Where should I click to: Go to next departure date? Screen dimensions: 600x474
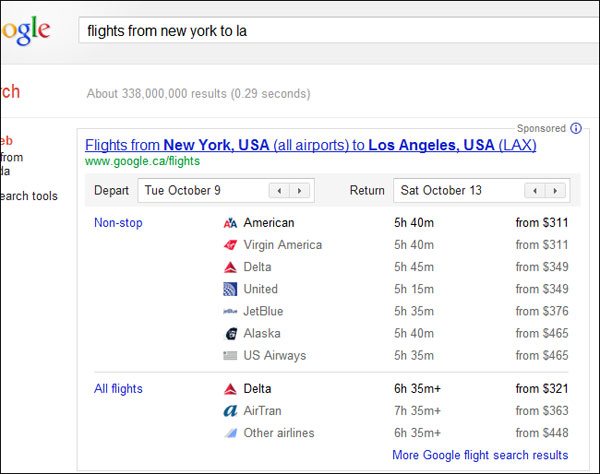(299, 190)
